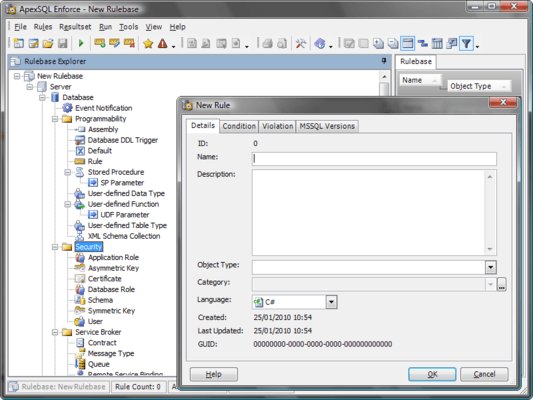The width and height of the screenshot is (533, 400).
Task: Click the green Run play icon
Action: 81,44
